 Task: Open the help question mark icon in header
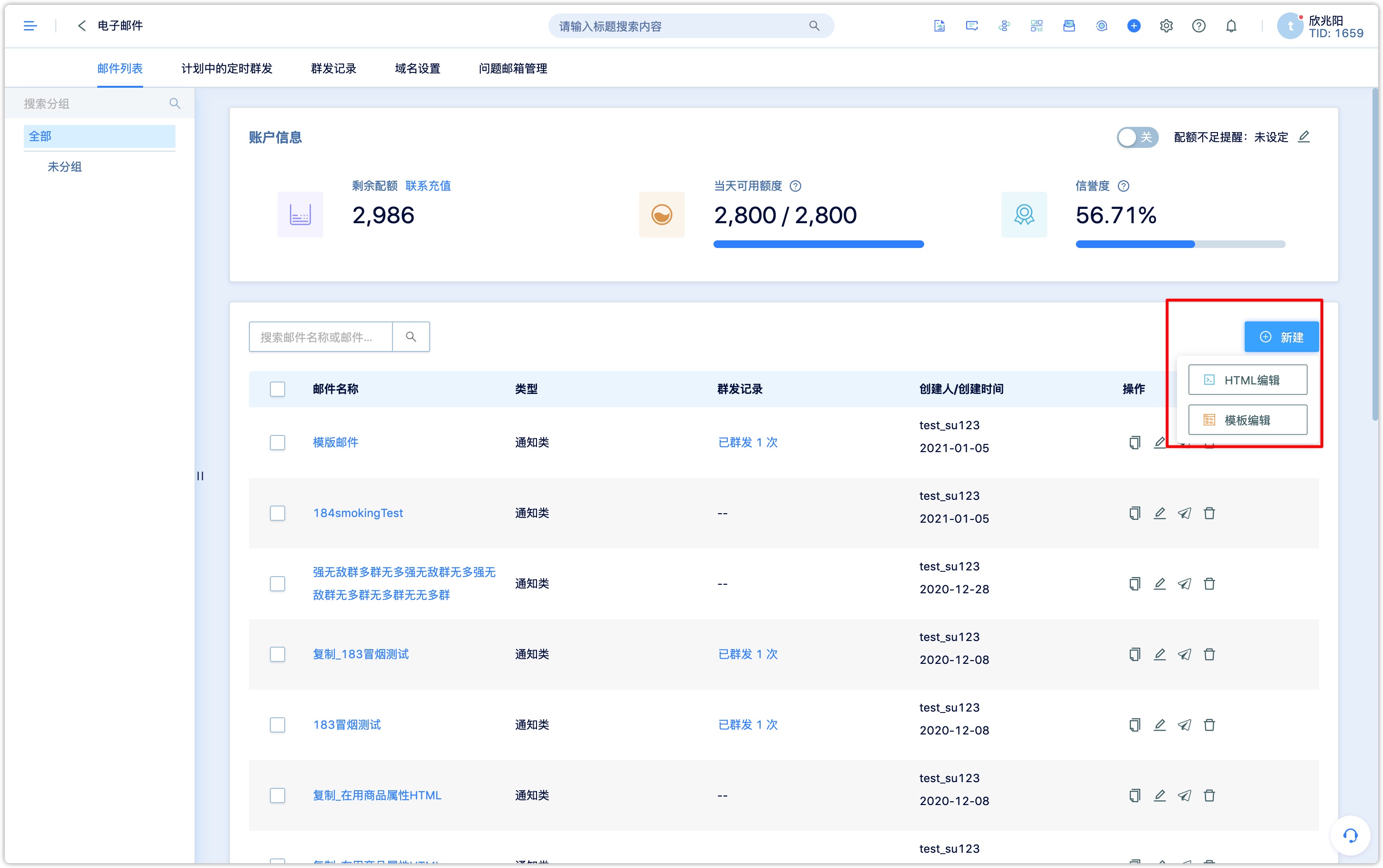pos(1199,26)
